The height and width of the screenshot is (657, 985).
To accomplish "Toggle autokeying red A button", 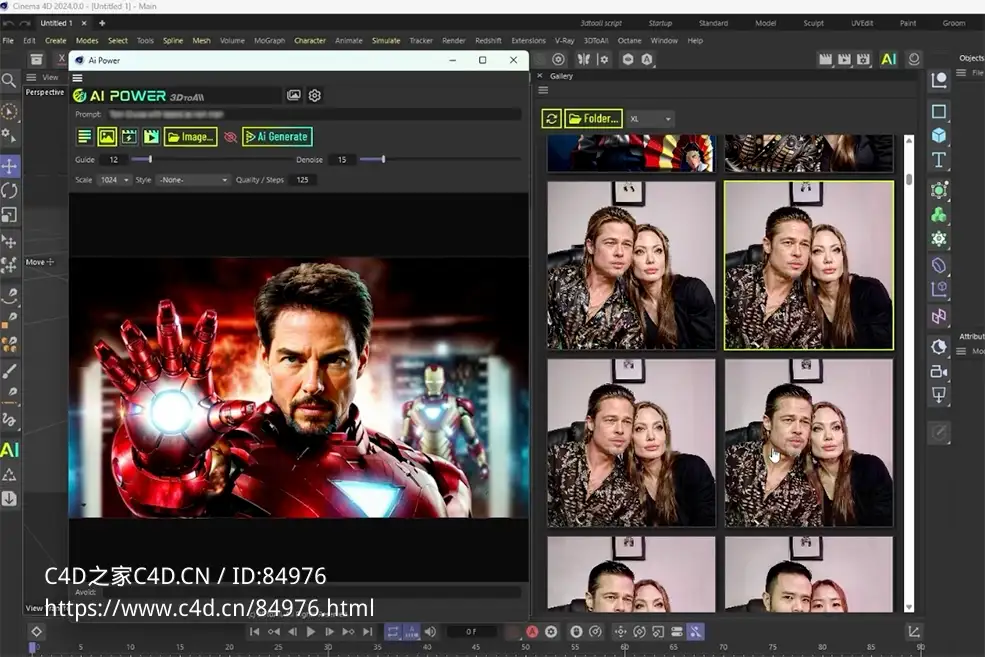I will pyautogui.click(x=532, y=632).
